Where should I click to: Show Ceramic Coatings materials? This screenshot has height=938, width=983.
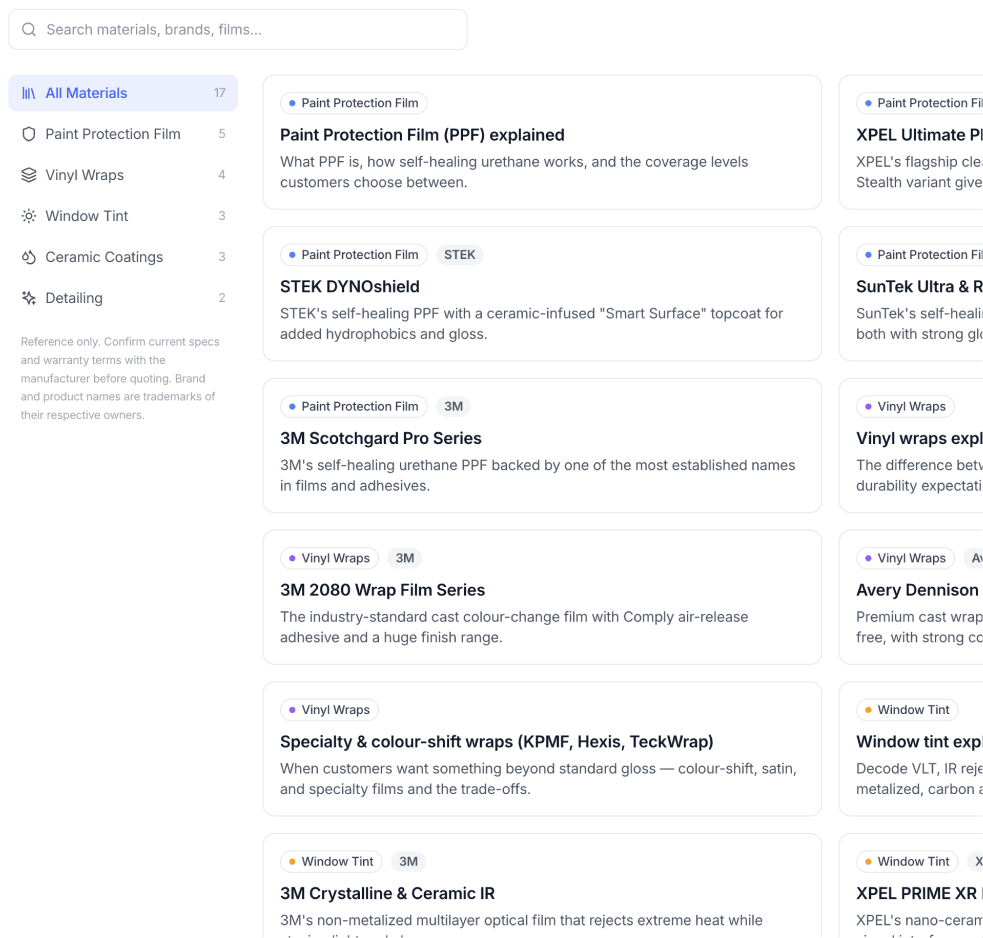click(x=123, y=257)
